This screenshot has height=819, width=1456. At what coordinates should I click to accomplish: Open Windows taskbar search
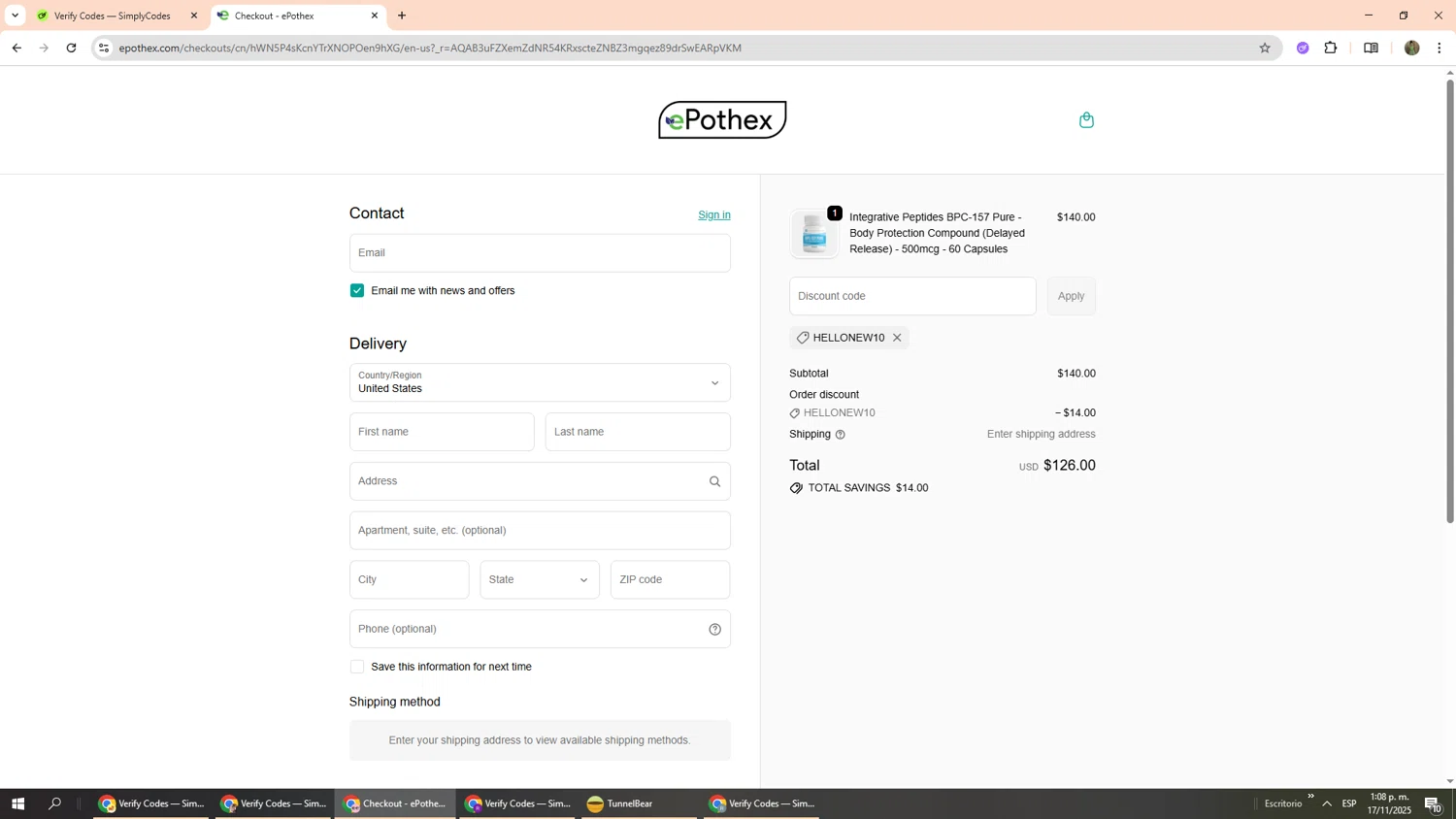55,803
